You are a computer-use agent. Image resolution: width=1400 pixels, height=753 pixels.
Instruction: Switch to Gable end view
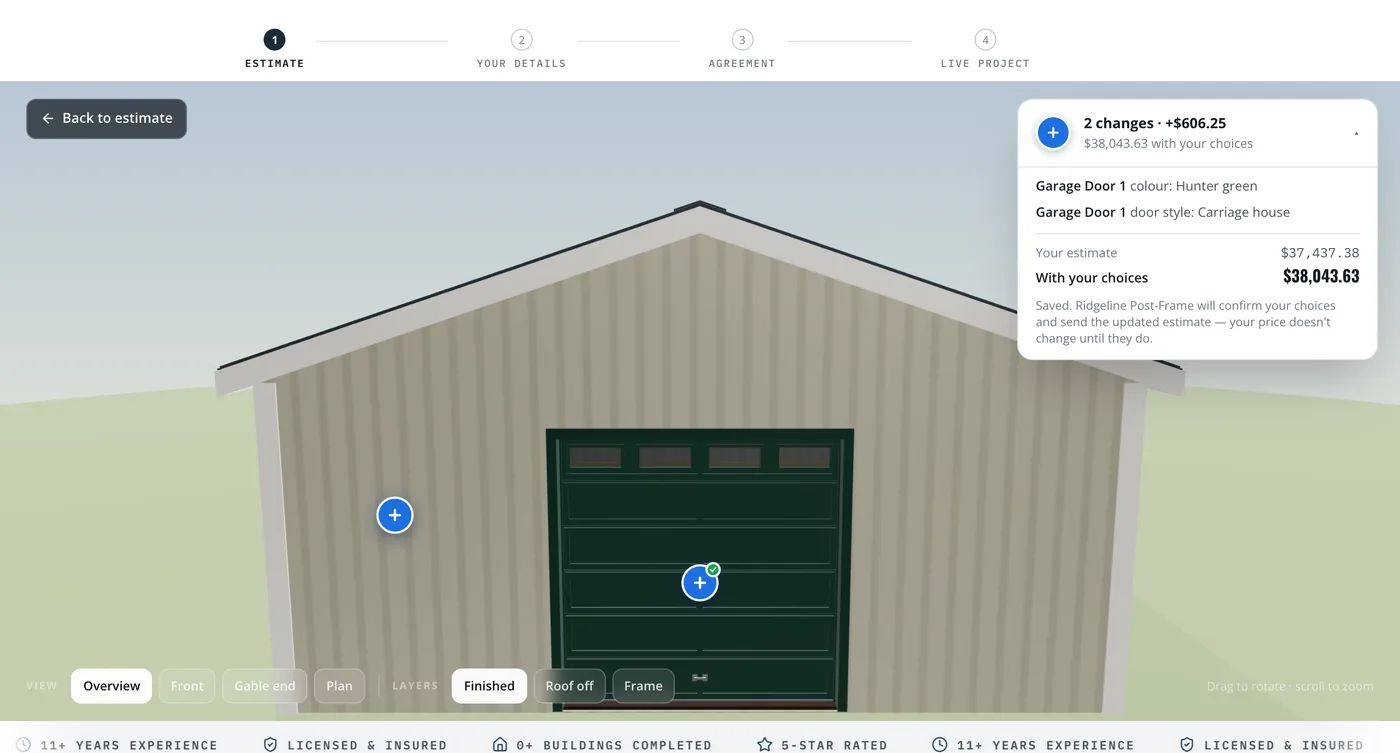point(265,686)
